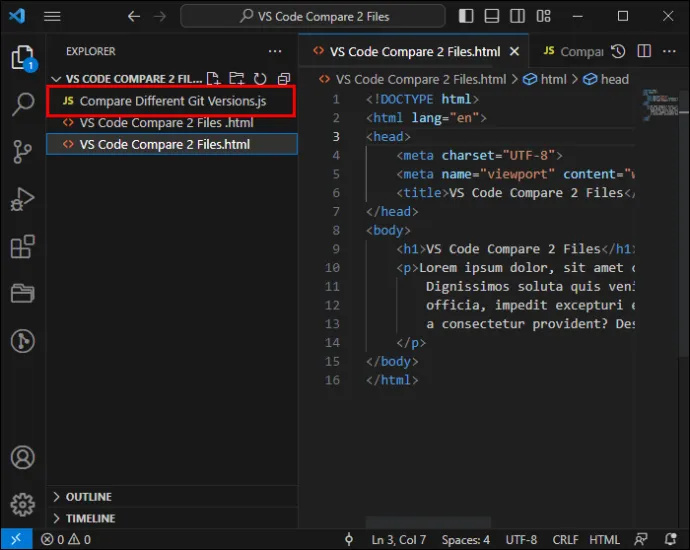Open the Extensions view
690x550 pixels.
coord(23,246)
